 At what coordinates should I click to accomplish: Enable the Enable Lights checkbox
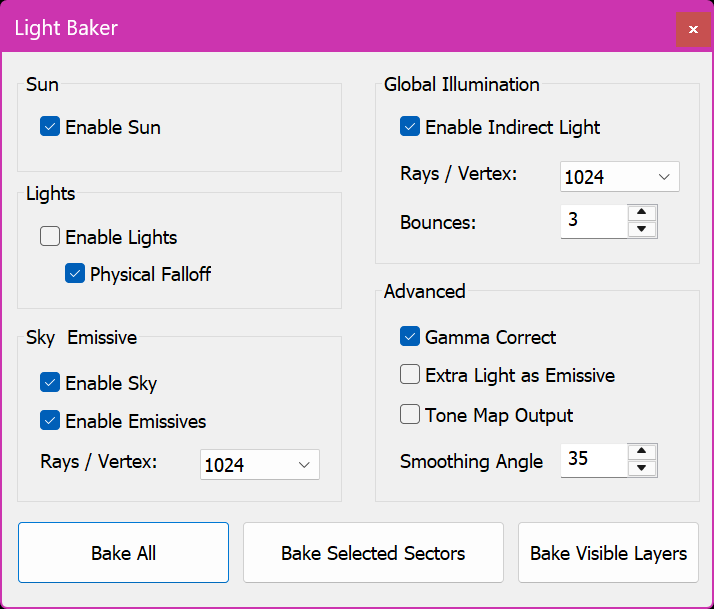pos(50,237)
